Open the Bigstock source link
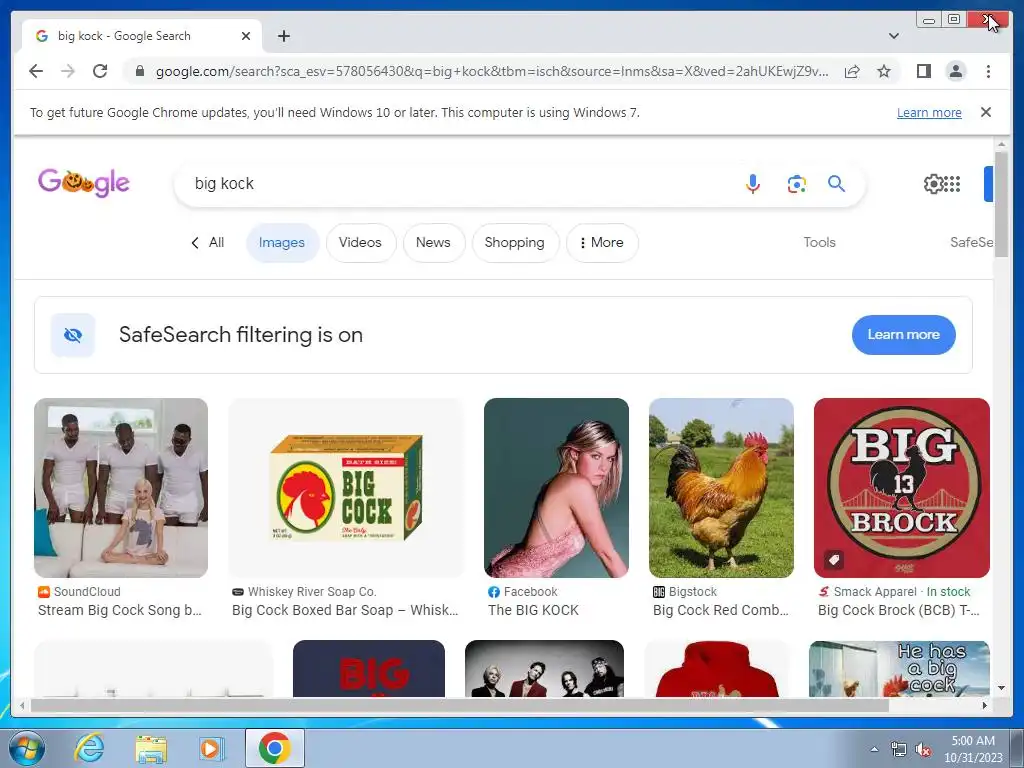The image size is (1024, 768). 685,592
